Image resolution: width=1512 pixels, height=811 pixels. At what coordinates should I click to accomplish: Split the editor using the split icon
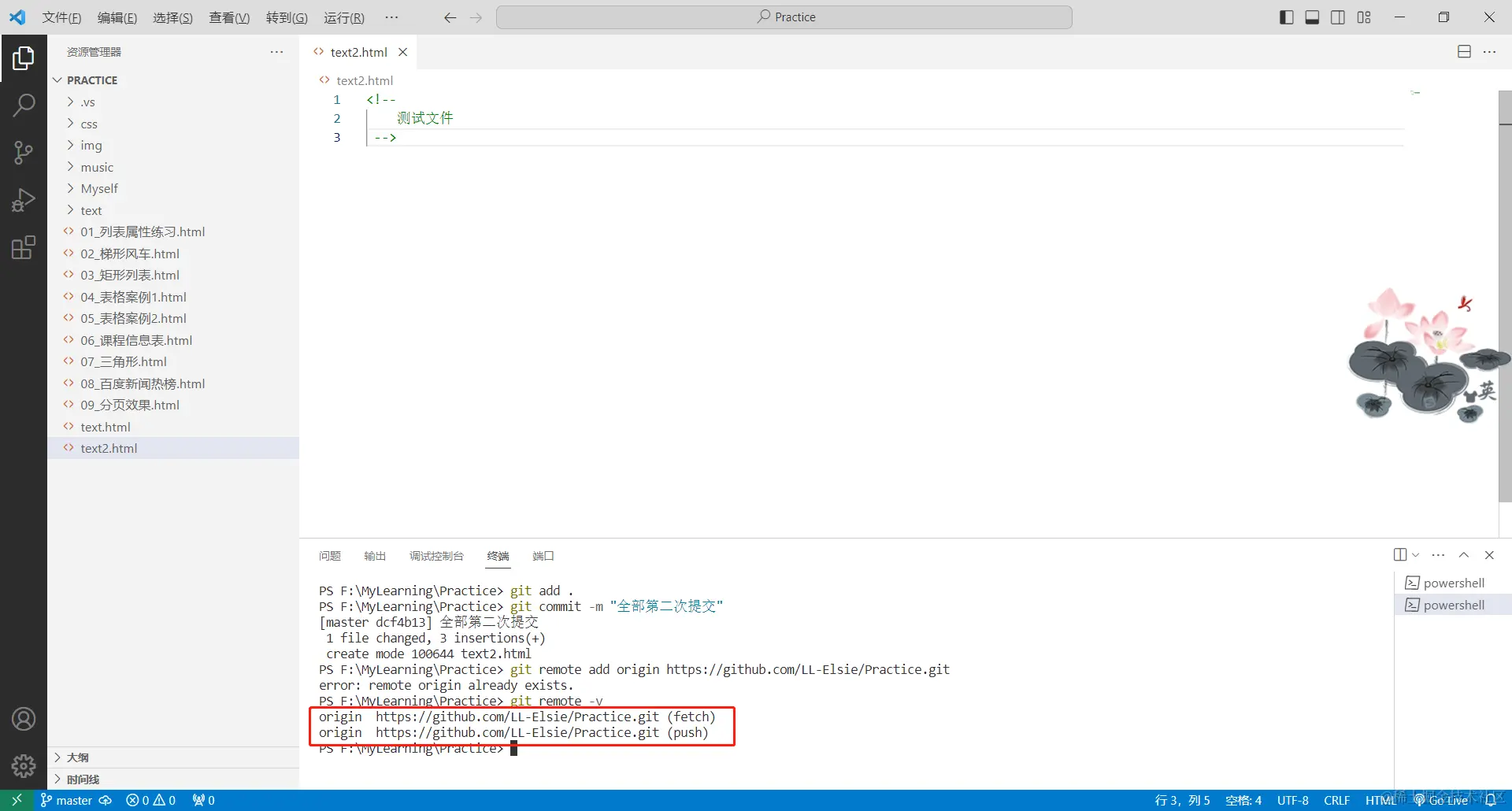pos(1464,51)
